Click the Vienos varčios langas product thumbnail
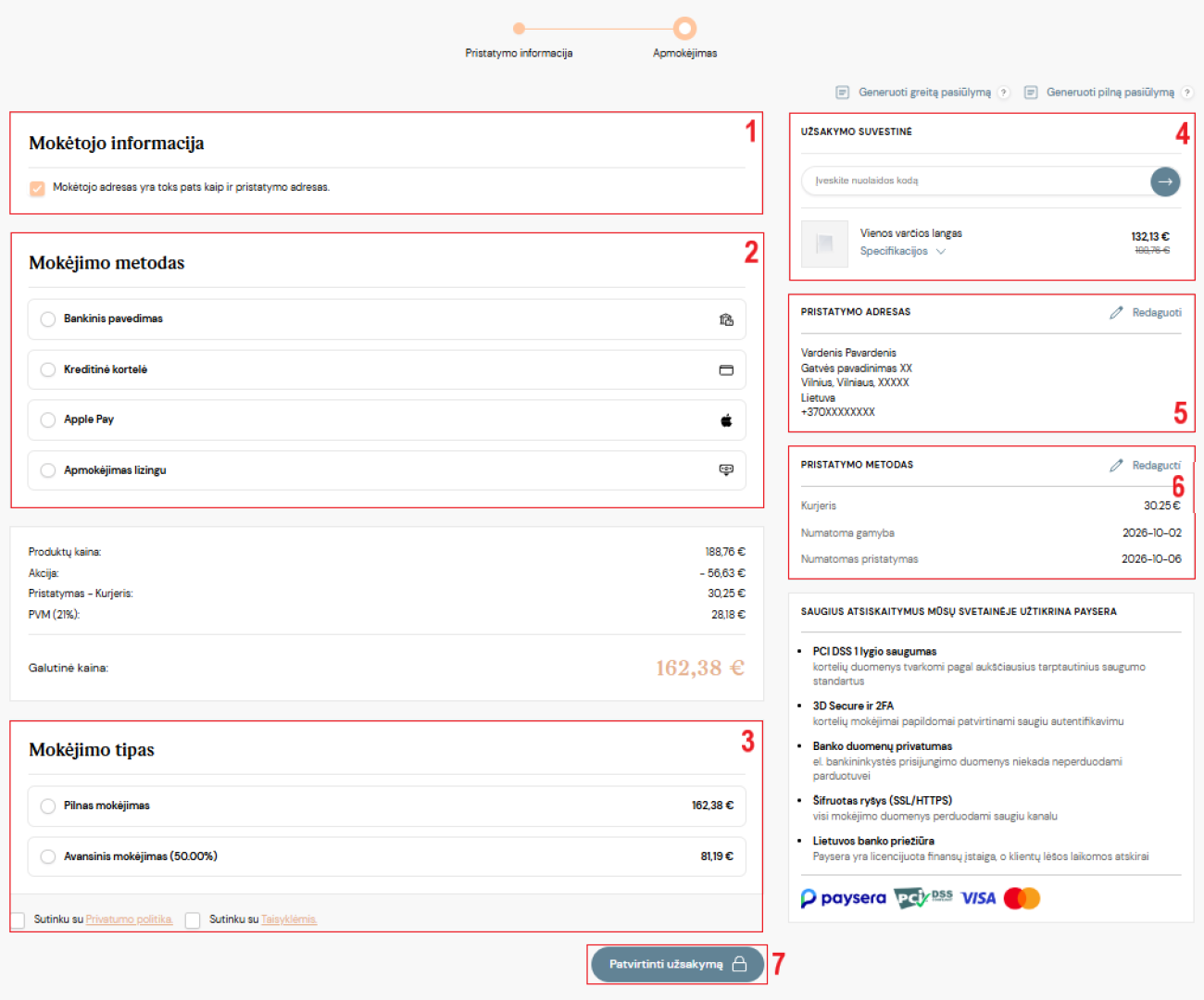The width and height of the screenshot is (1204, 1000). (824, 244)
